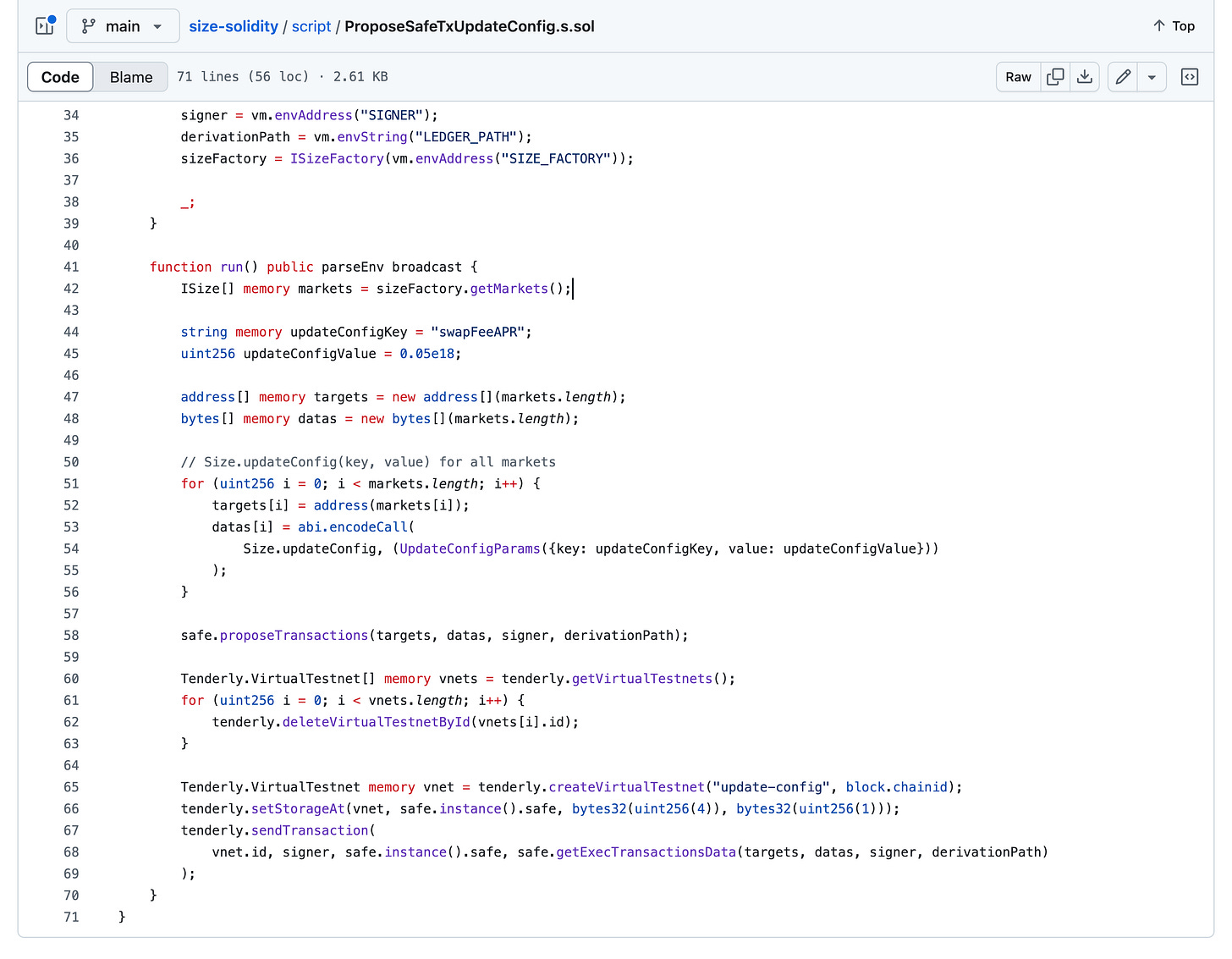The height and width of the screenshot is (959, 1232).
Task: Click 'envString' on line 35
Action: [372, 137]
